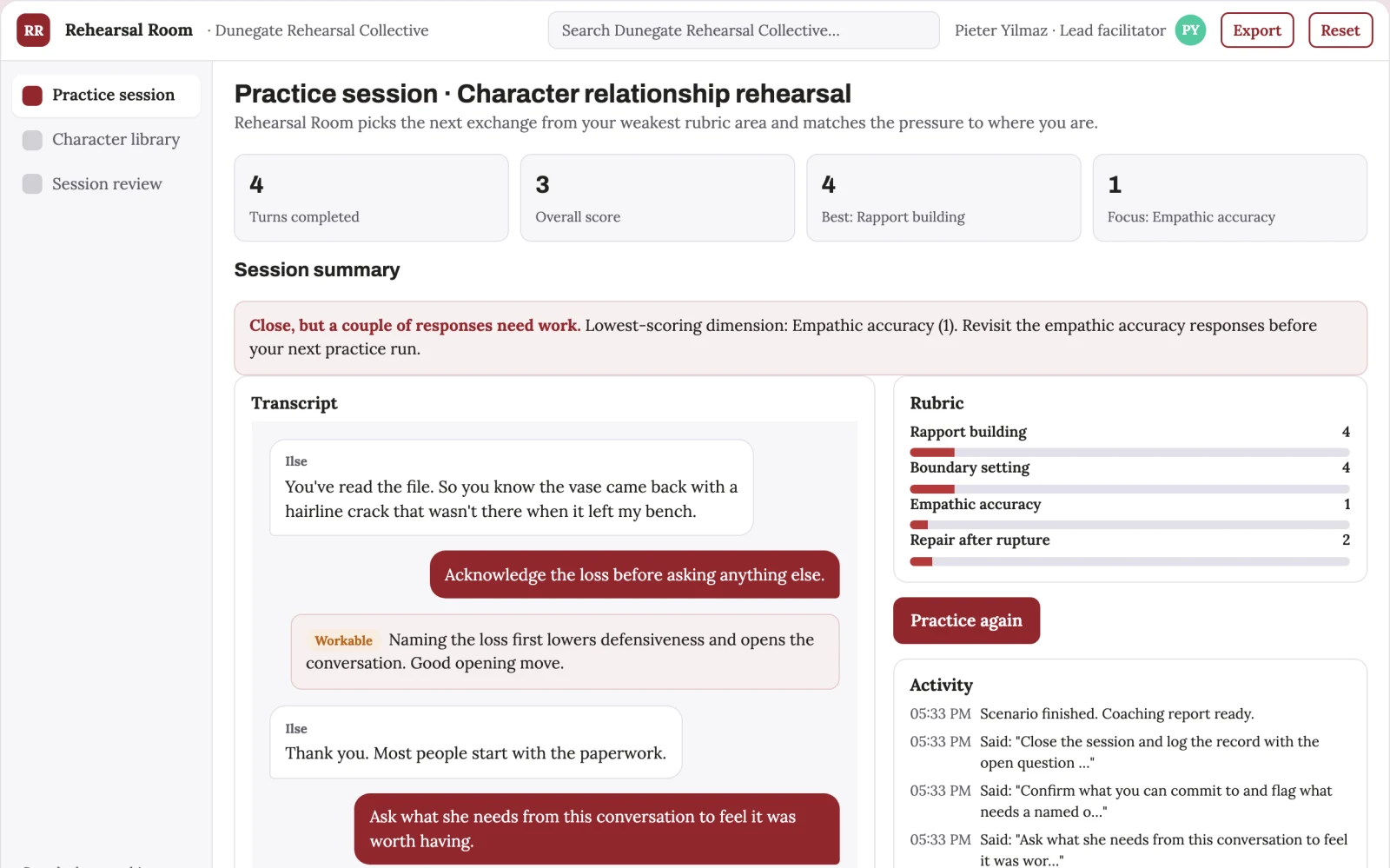Image resolution: width=1390 pixels, height=868 pixels.
Task: Click the Practice again button
Action: [966, 620]
